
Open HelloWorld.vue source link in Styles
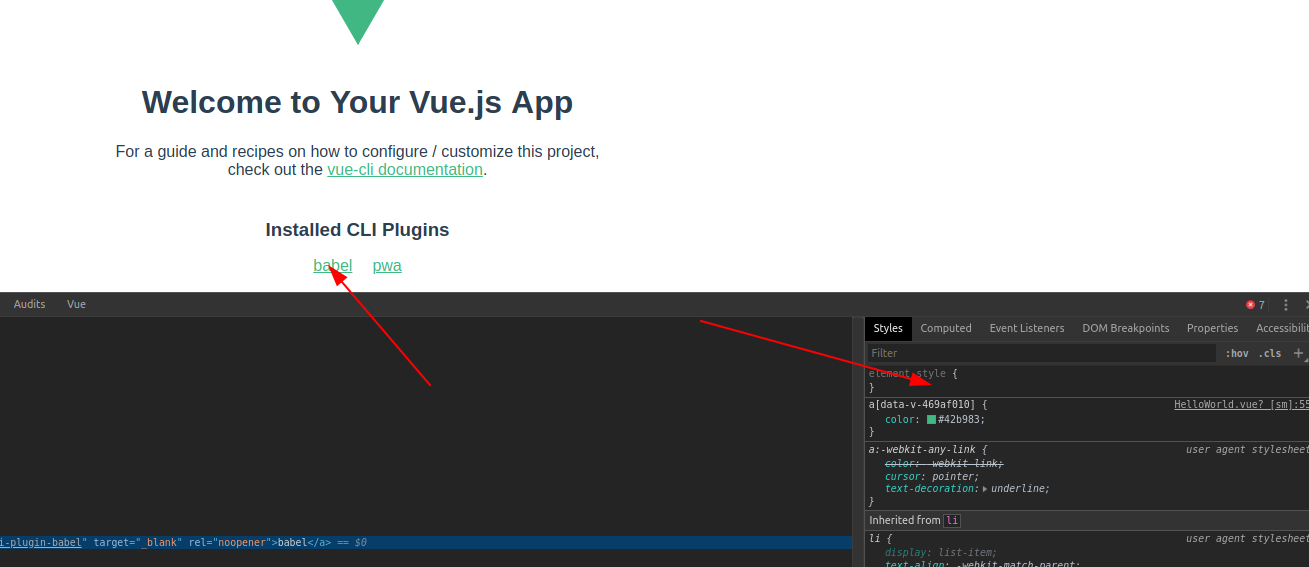(x=1241, y=405)
